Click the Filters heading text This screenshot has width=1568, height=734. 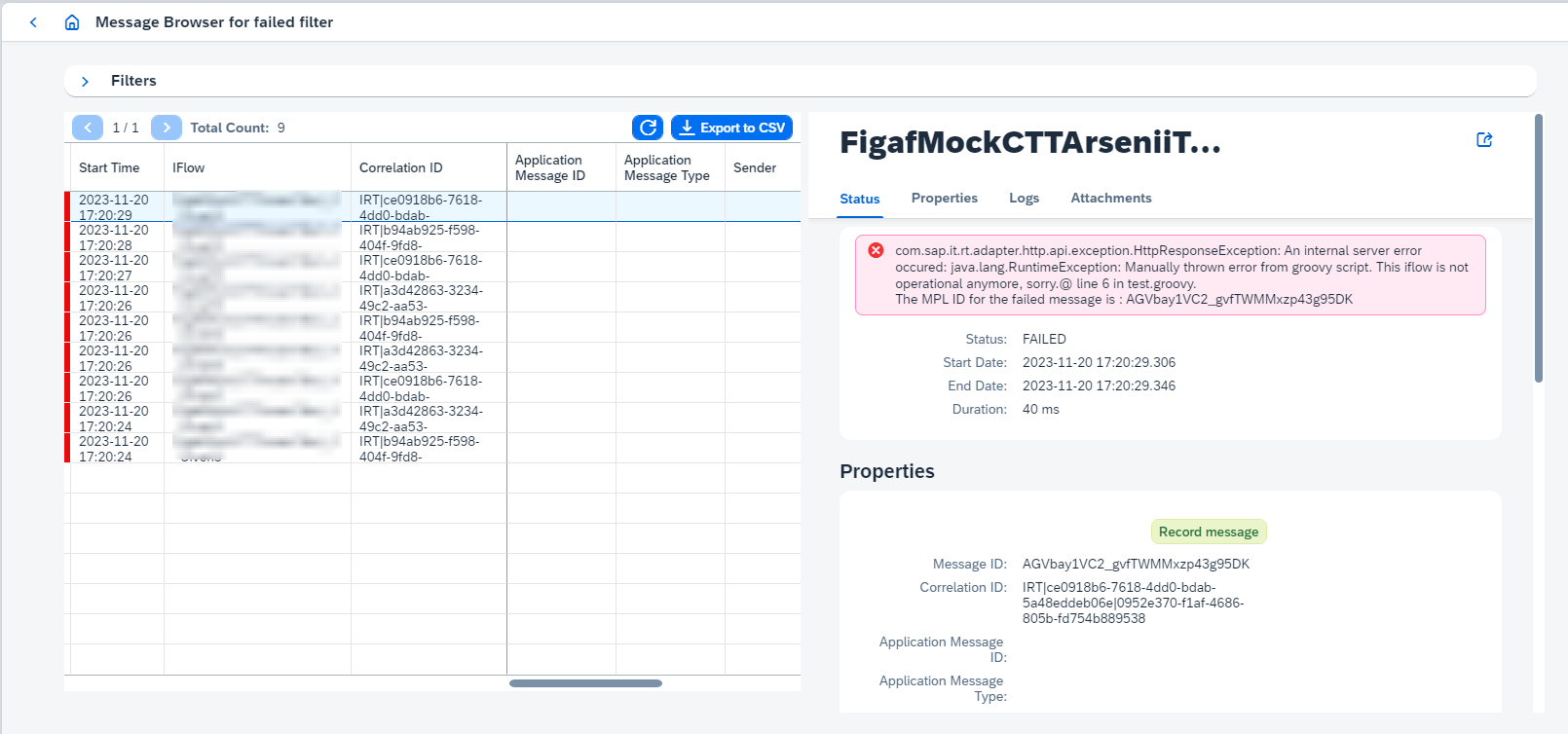(x=133, y=81)
